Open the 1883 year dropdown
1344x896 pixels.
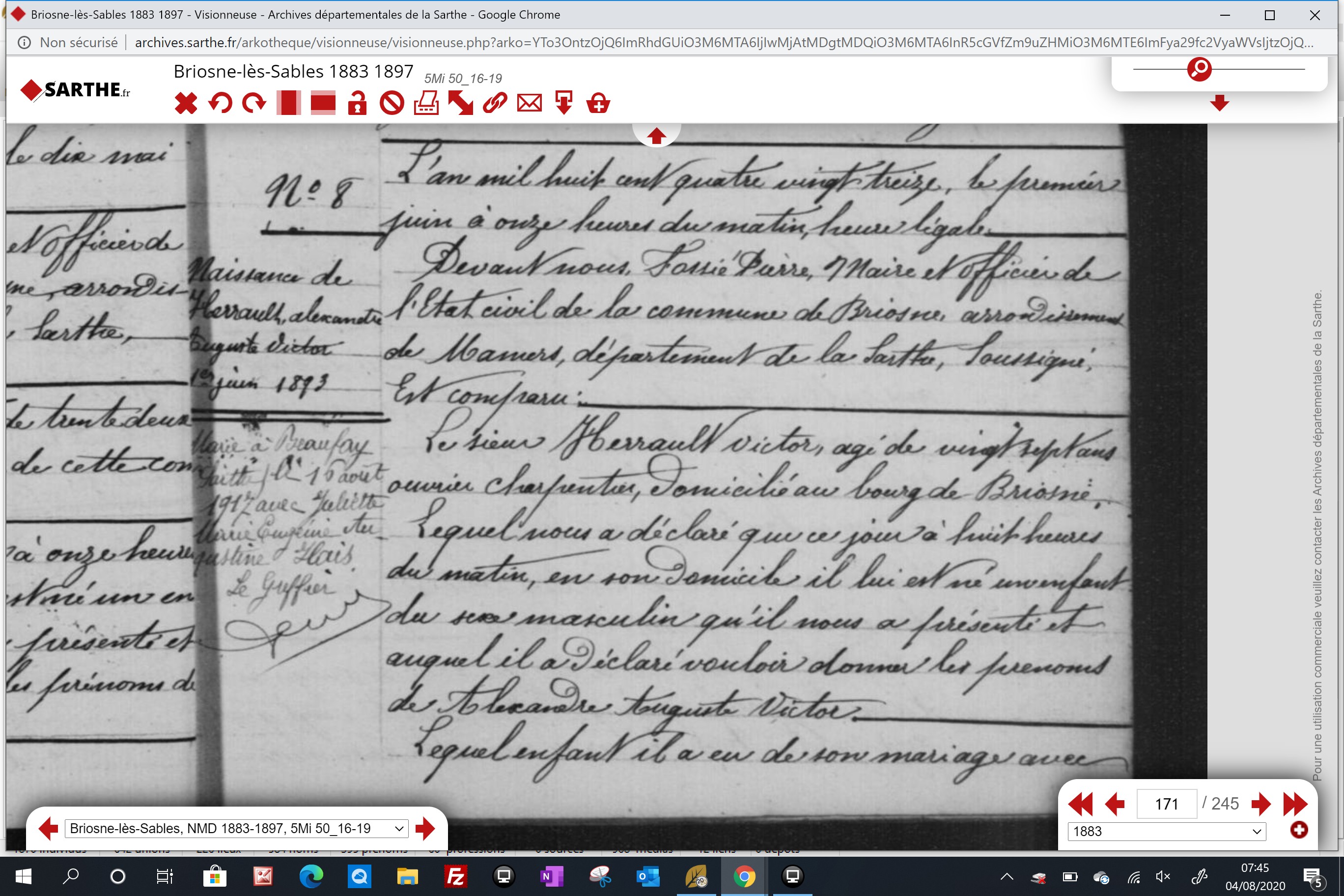click(x=1166, y=831)
